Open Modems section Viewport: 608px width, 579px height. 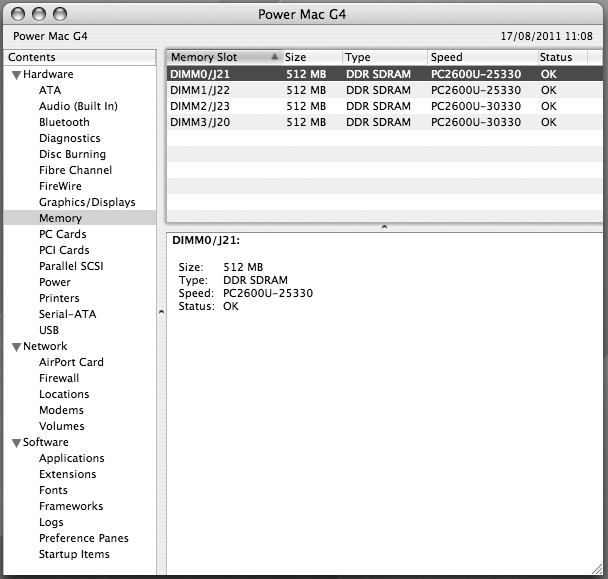coord(61,410)
